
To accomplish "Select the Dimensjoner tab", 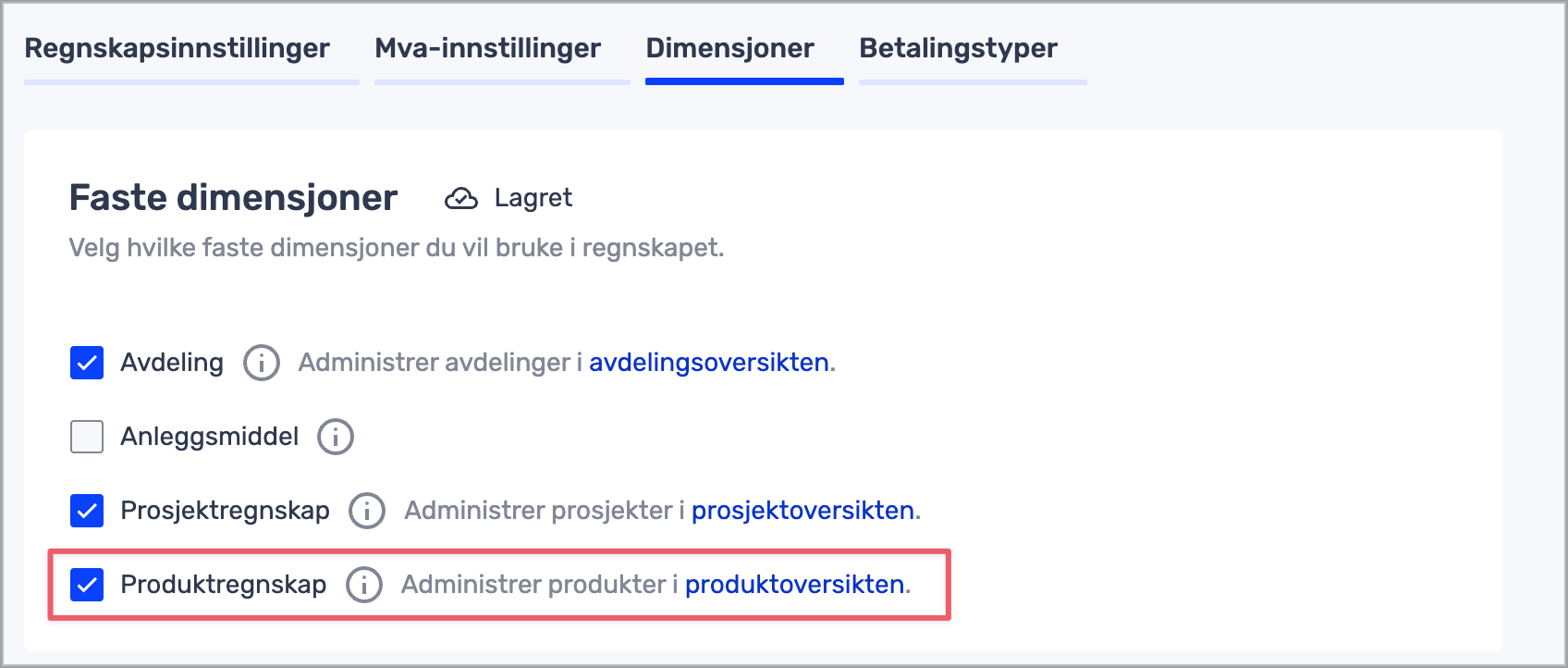I will [x=729, y=48].
